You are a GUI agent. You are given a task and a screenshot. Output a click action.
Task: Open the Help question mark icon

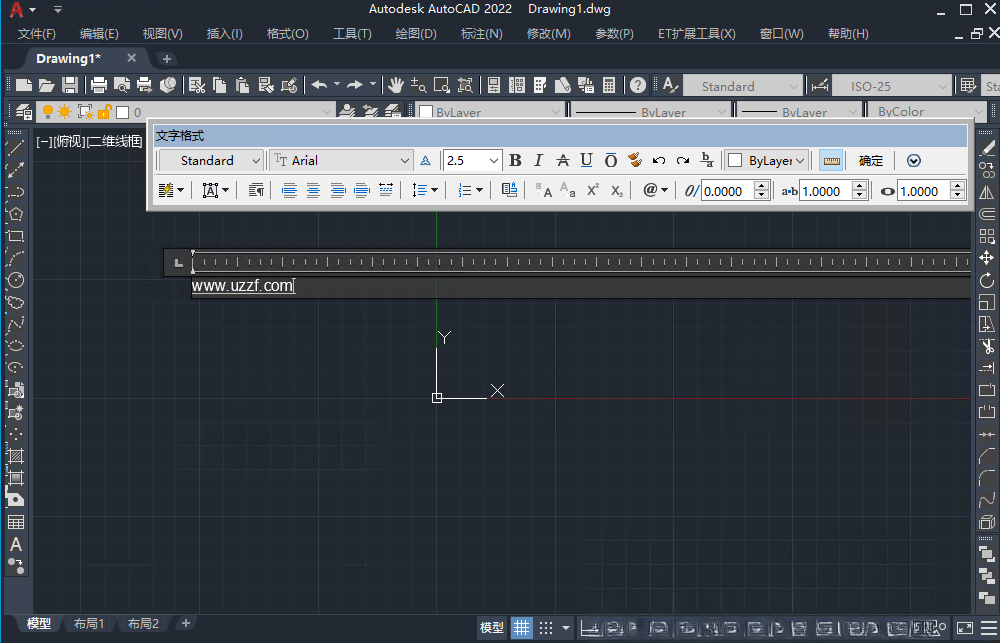pyautogui.click(x=638, y=85)
